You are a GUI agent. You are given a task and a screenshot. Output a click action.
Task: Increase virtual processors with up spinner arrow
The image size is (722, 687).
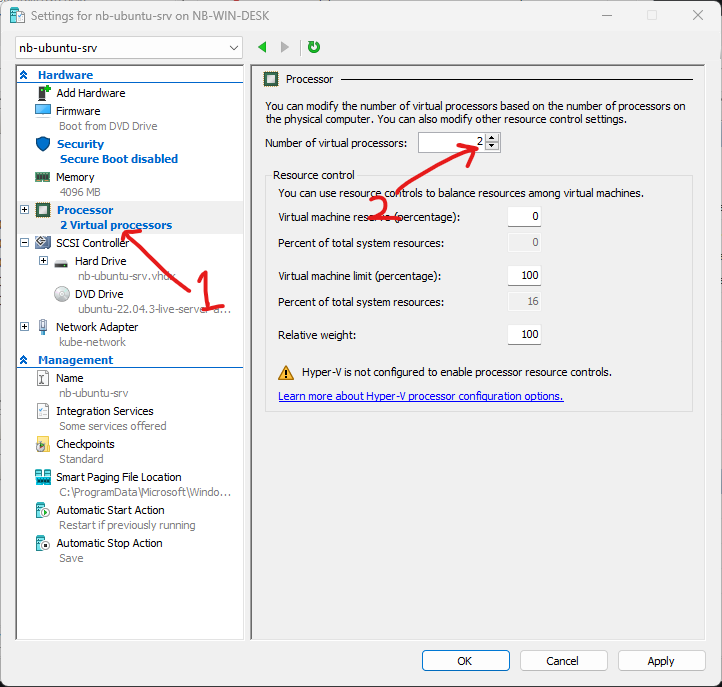(x=491, y=139)
